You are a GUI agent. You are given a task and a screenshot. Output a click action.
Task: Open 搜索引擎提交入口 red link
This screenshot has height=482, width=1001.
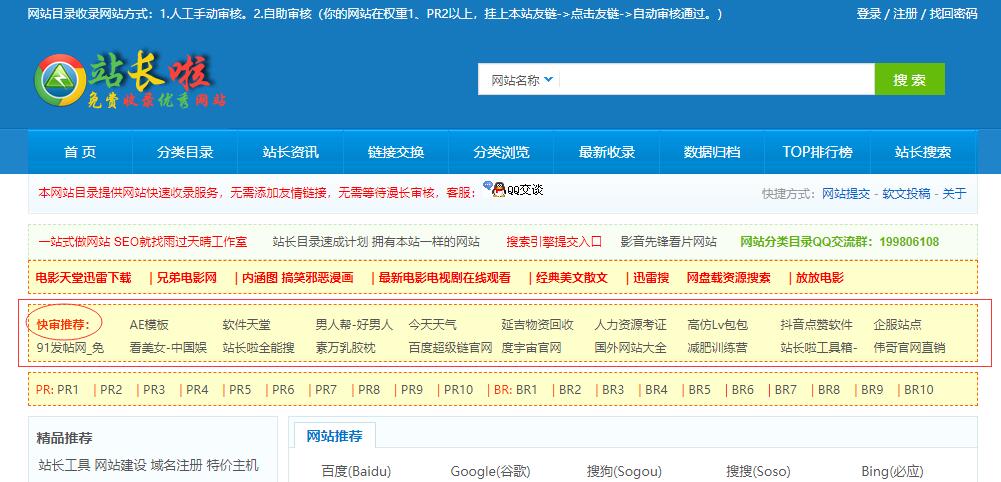[554, 242]
